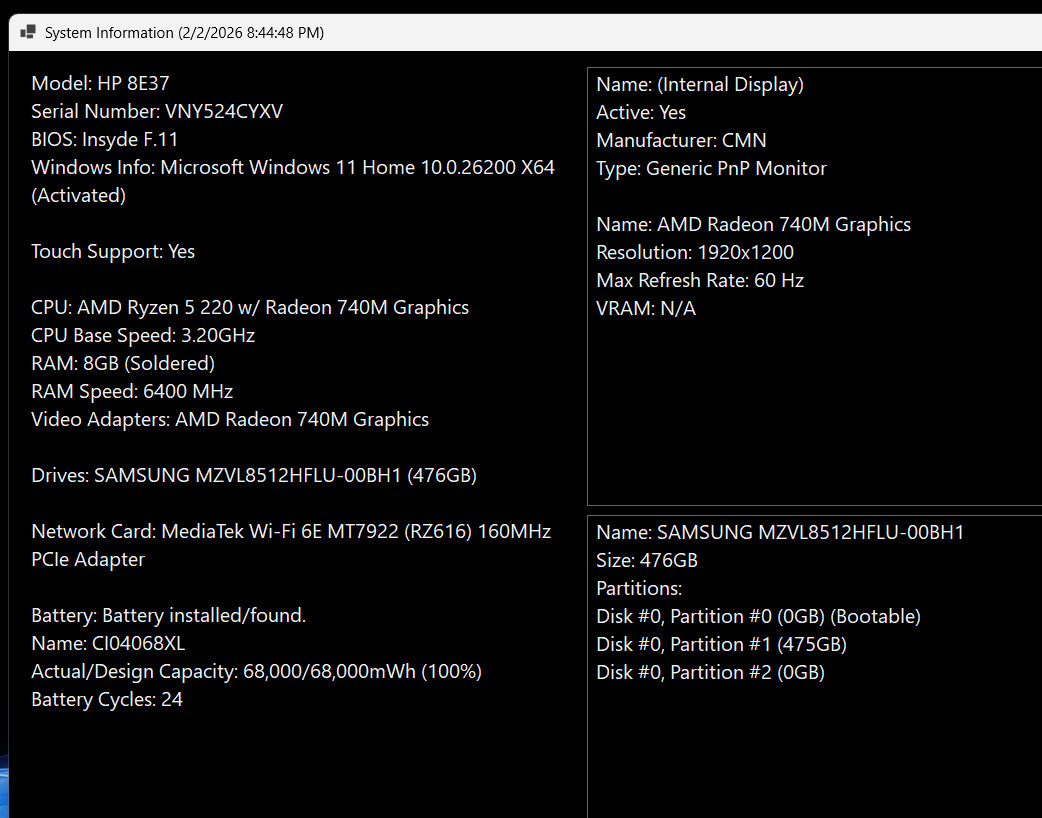1042x818 pixels.
Task: Click 'Name: (Internal Display)' in display panel
Action: click(700, 84)
